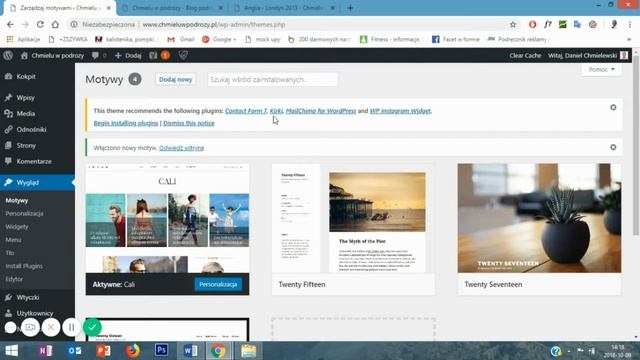Open Edytor submenu item
This screenshot has height=360, width=640.
point(14,279)
